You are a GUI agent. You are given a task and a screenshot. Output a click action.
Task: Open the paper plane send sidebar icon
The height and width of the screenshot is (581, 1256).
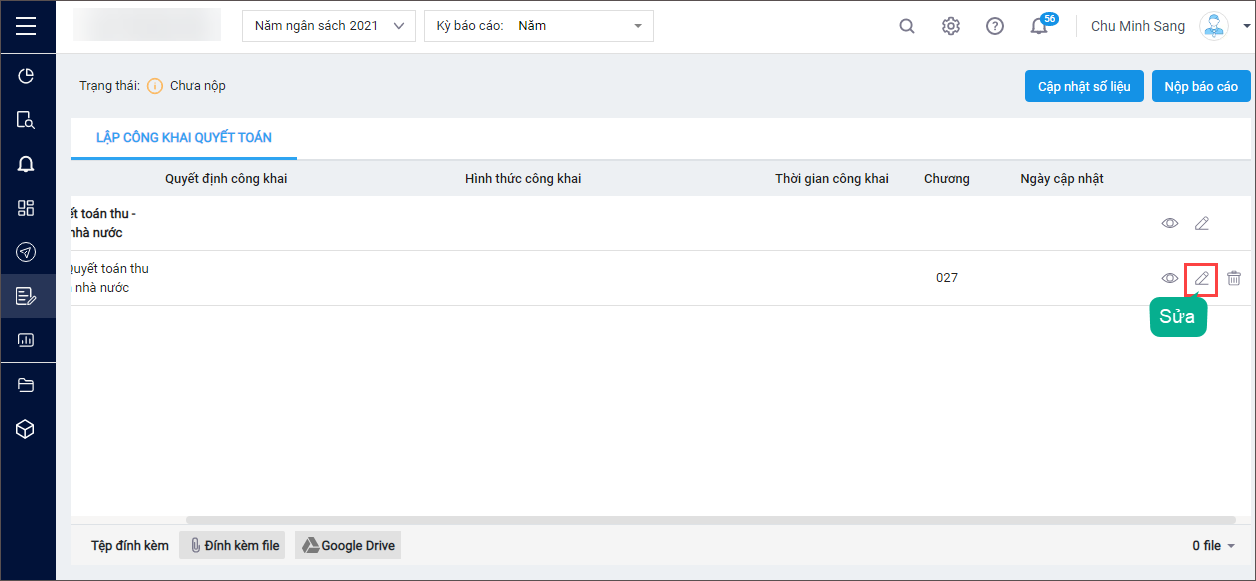(27, 252)
